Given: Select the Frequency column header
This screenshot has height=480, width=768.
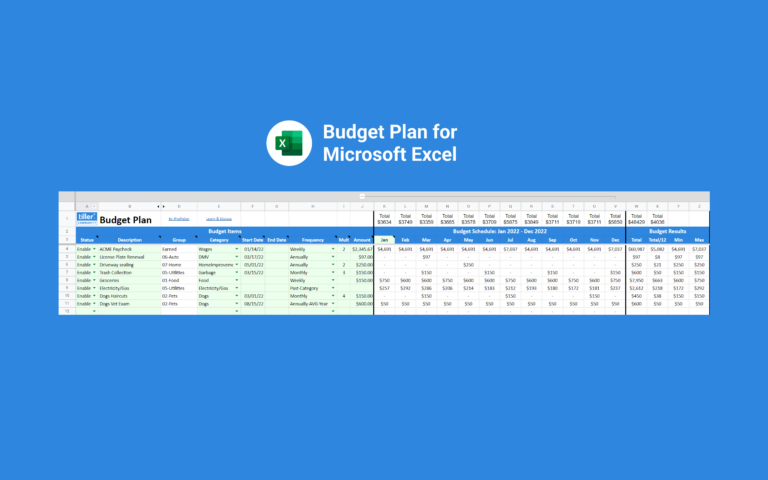Looking at the screenshot, I should [312, 240].
